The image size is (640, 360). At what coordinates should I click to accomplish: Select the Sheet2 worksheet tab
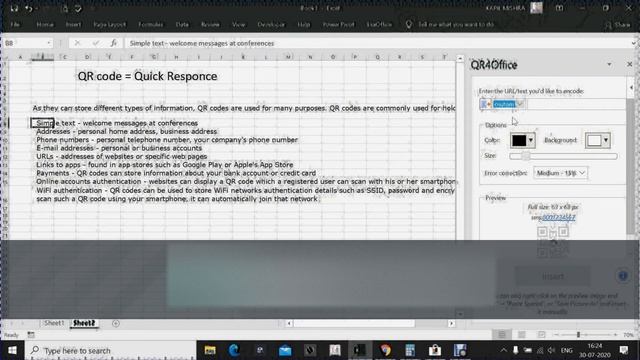tap(84, 323)
